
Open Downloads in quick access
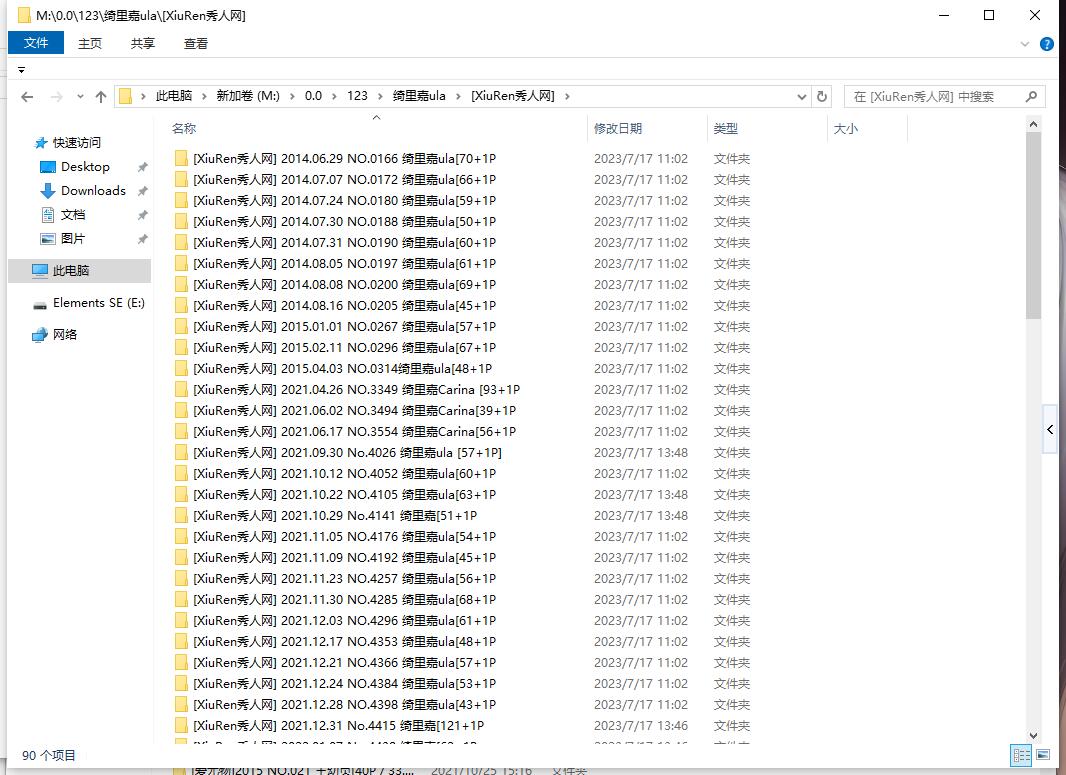[x=93, y=190]
